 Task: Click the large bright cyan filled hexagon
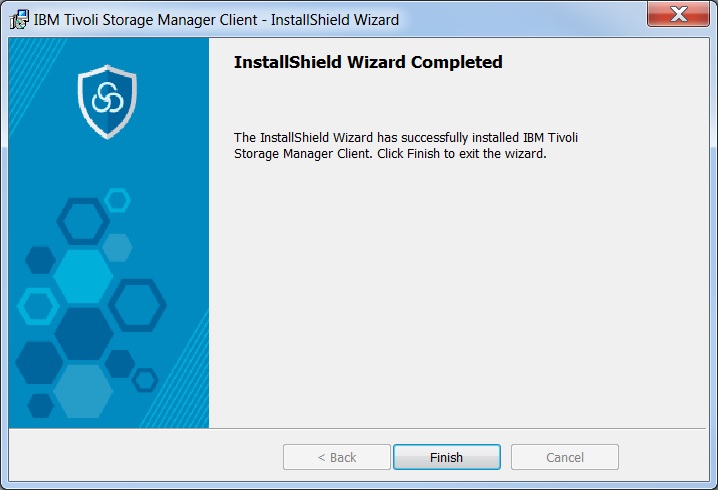(x=83, y=277)
